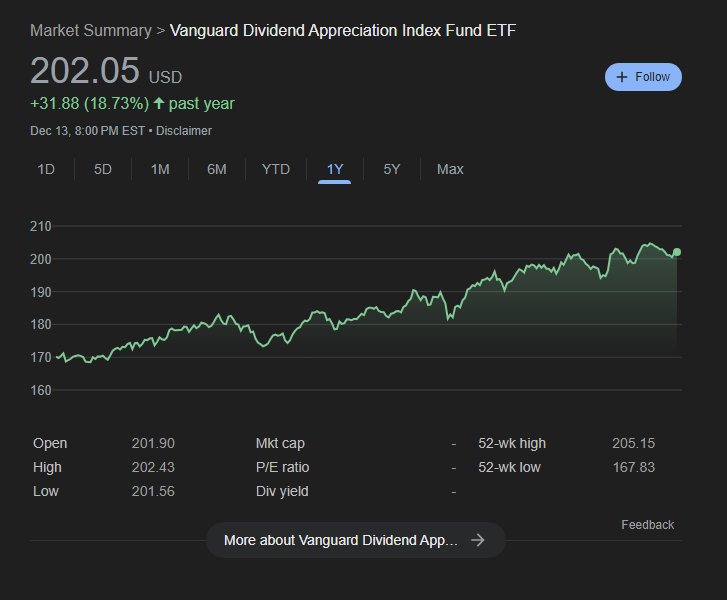
Task: Click the Market Summary breadcrumb
Action: tap(91, 31)
